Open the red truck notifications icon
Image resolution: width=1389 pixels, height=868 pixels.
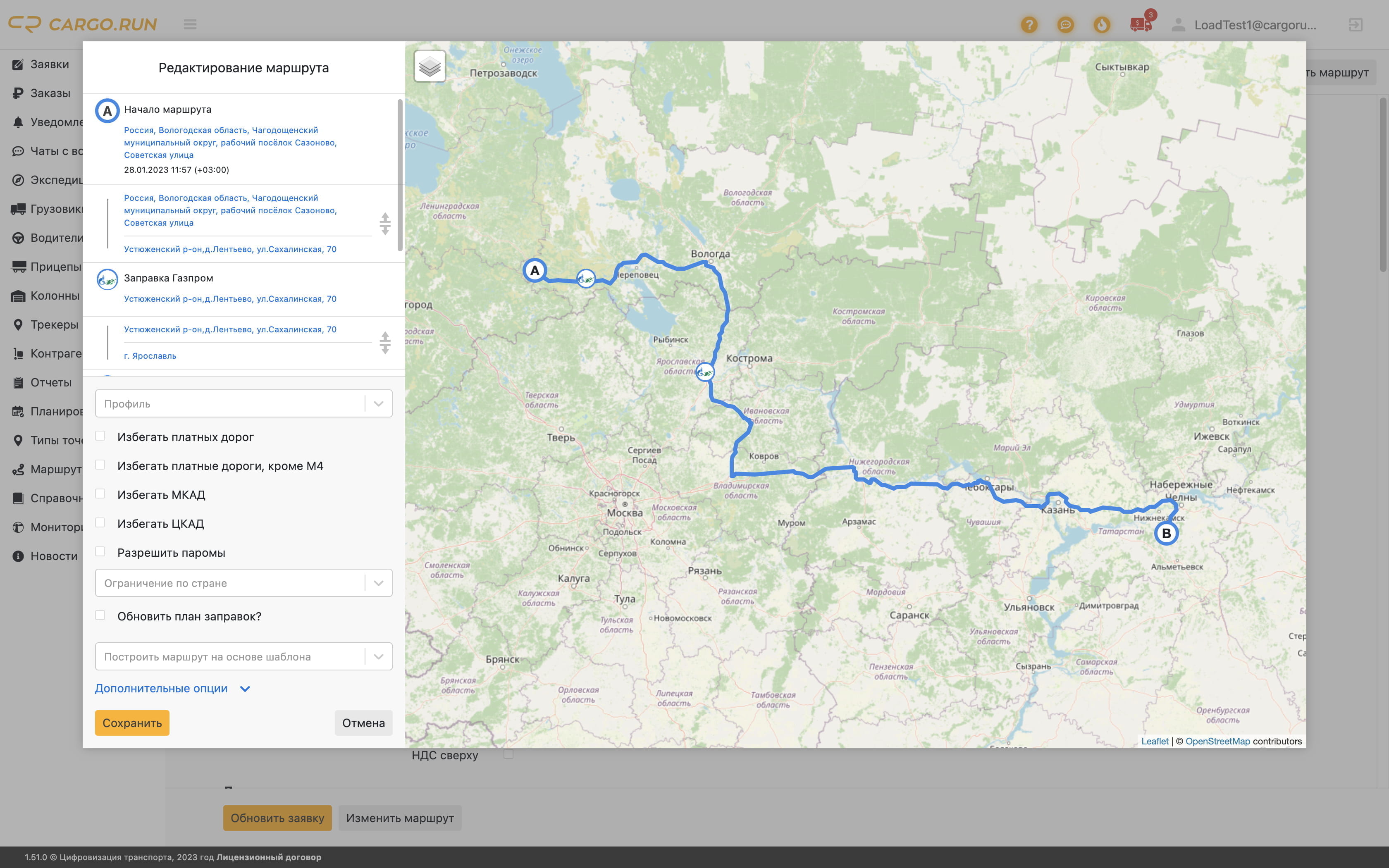[1141, 24]
